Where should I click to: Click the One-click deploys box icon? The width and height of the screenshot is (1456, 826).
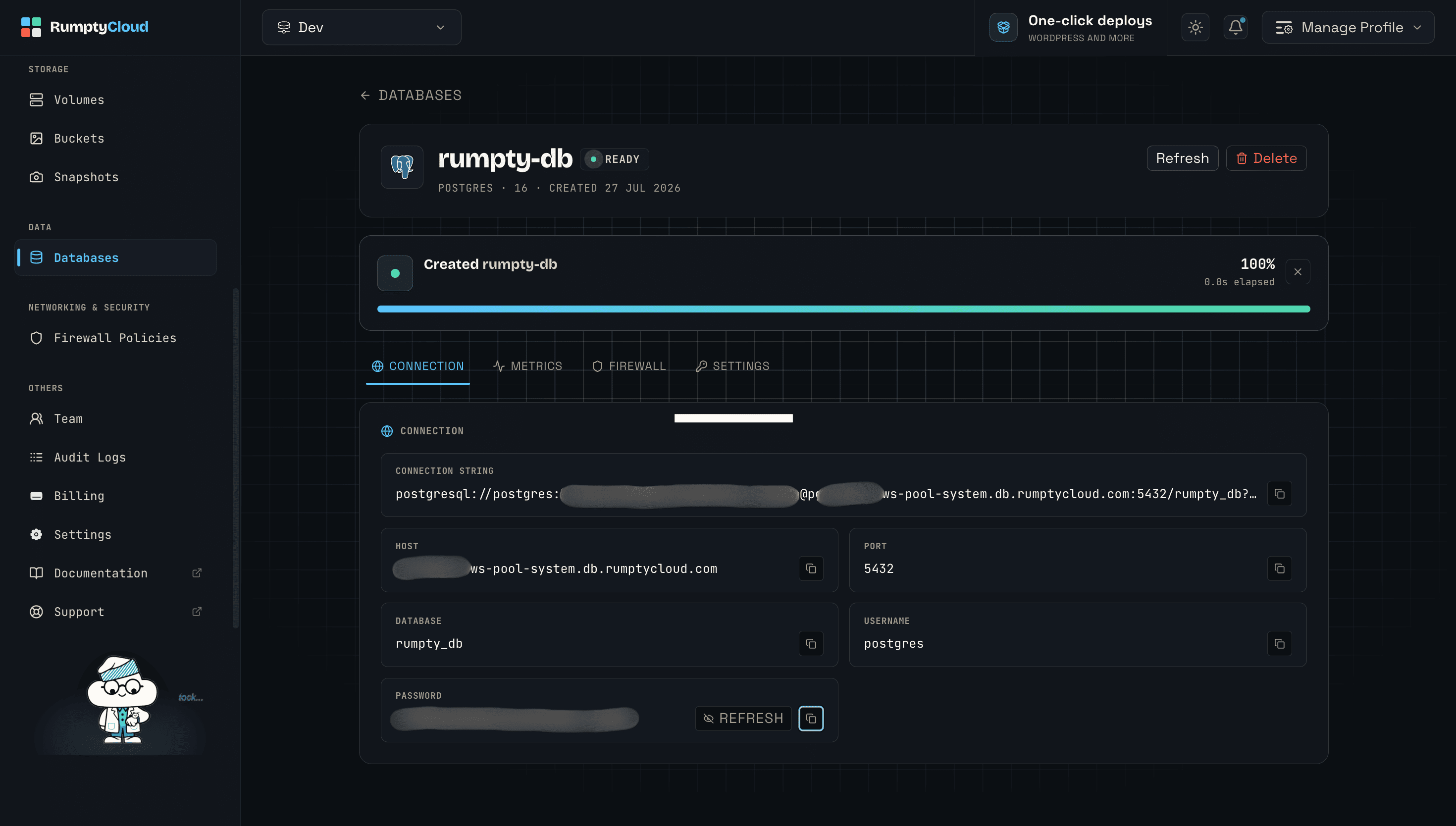pyautogui.click(x=1003, y=27)
